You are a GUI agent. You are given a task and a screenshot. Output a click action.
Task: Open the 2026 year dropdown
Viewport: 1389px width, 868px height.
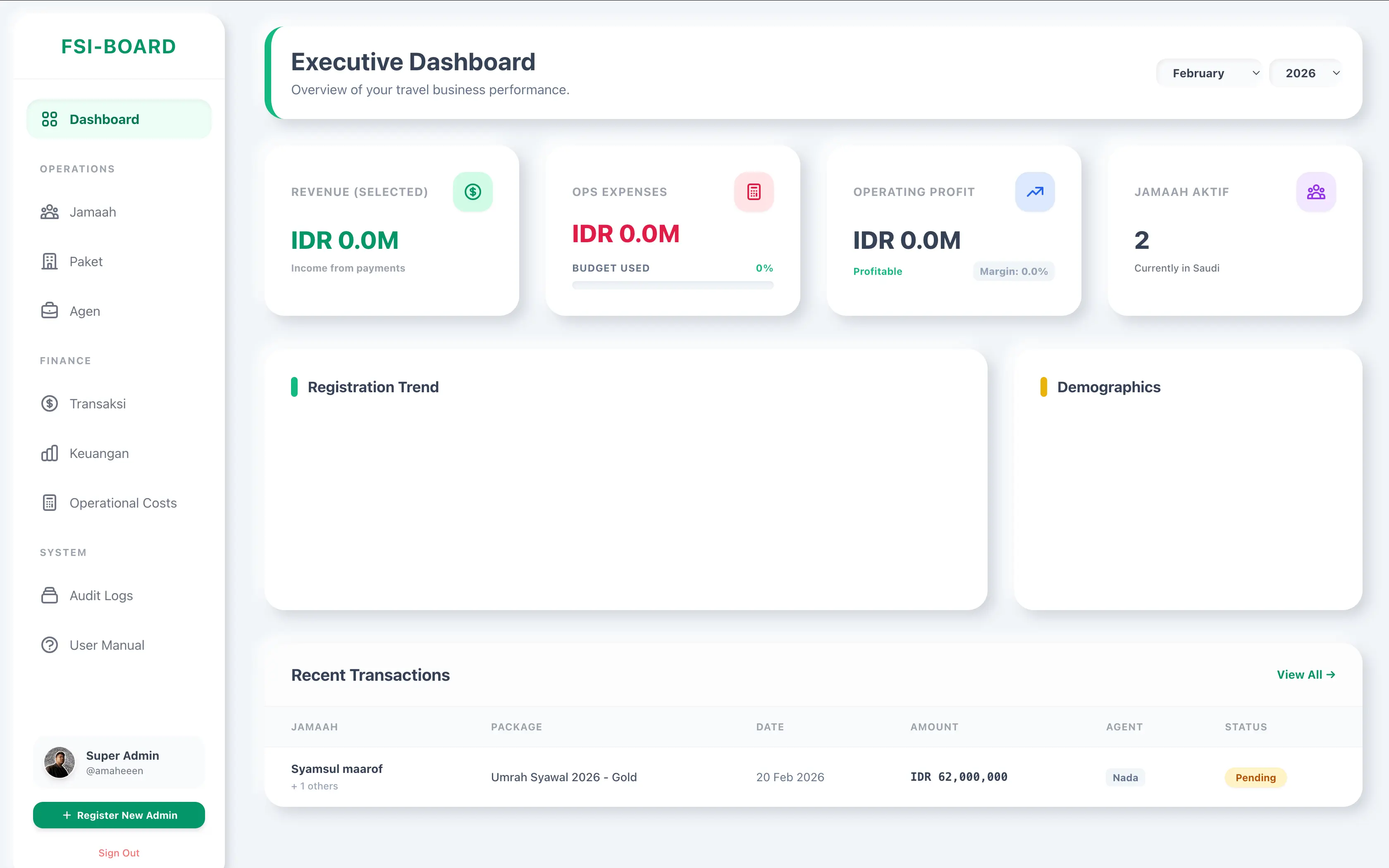pos(1306,74)
